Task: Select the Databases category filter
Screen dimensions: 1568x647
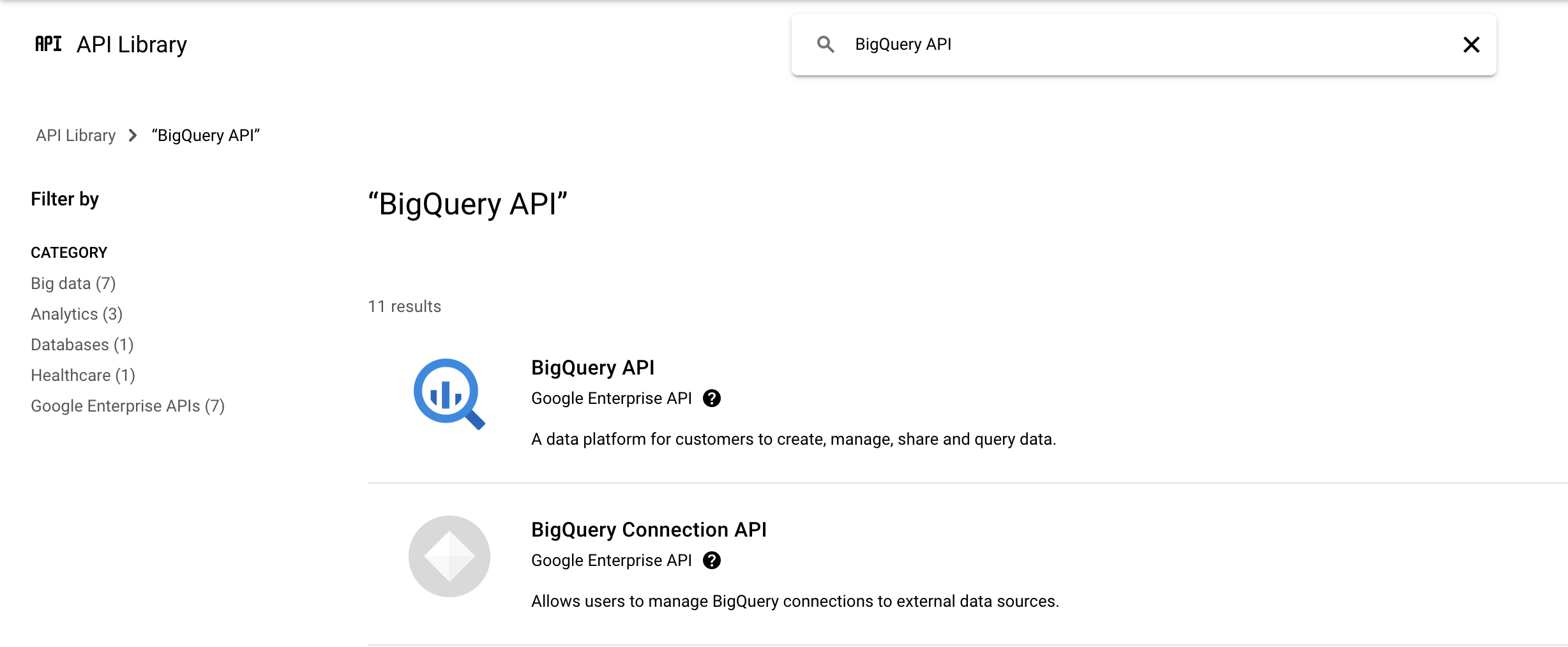Action: coord(82,345)
